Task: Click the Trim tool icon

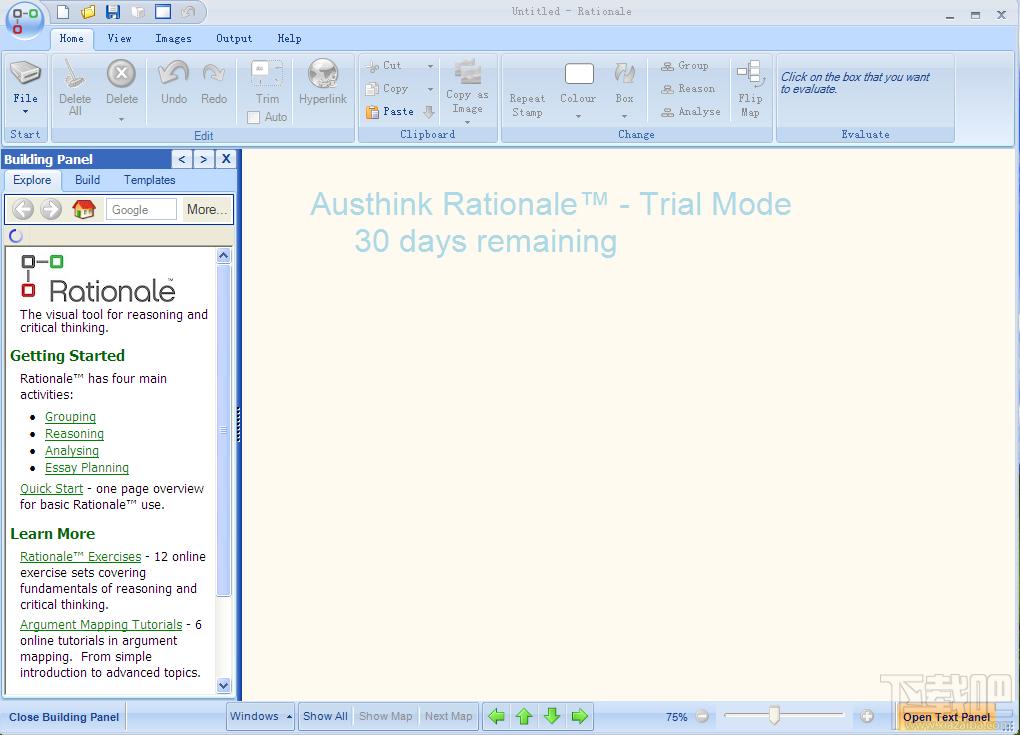Action: [x=267, y=73]
